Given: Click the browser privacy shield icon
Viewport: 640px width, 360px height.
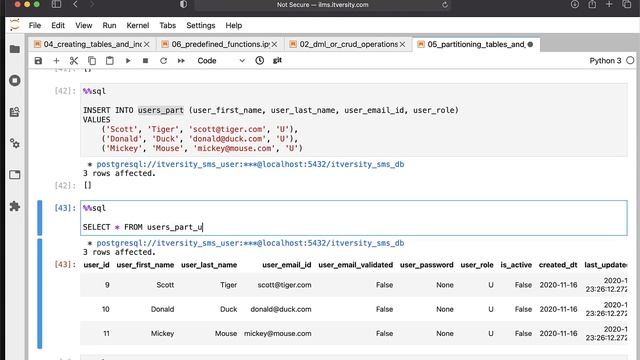Looking at the screenshot, I should 183,4.
